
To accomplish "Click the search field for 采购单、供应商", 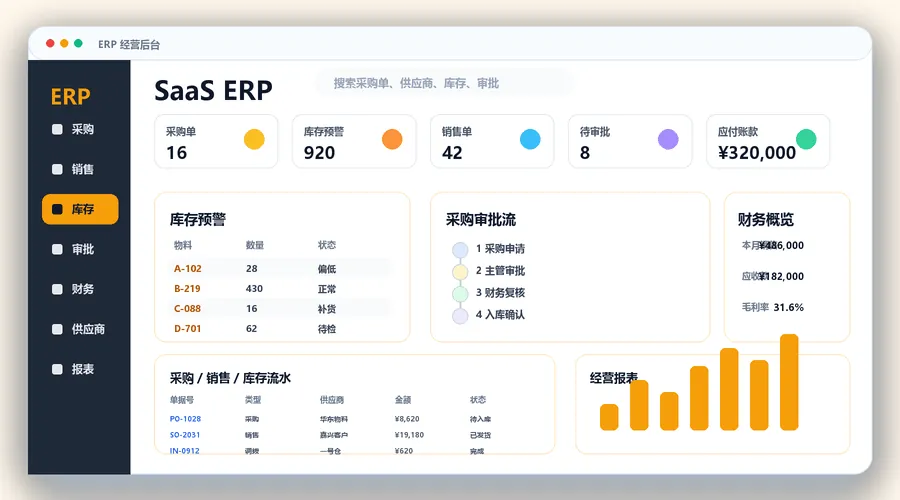I will (x=444, y=83).
